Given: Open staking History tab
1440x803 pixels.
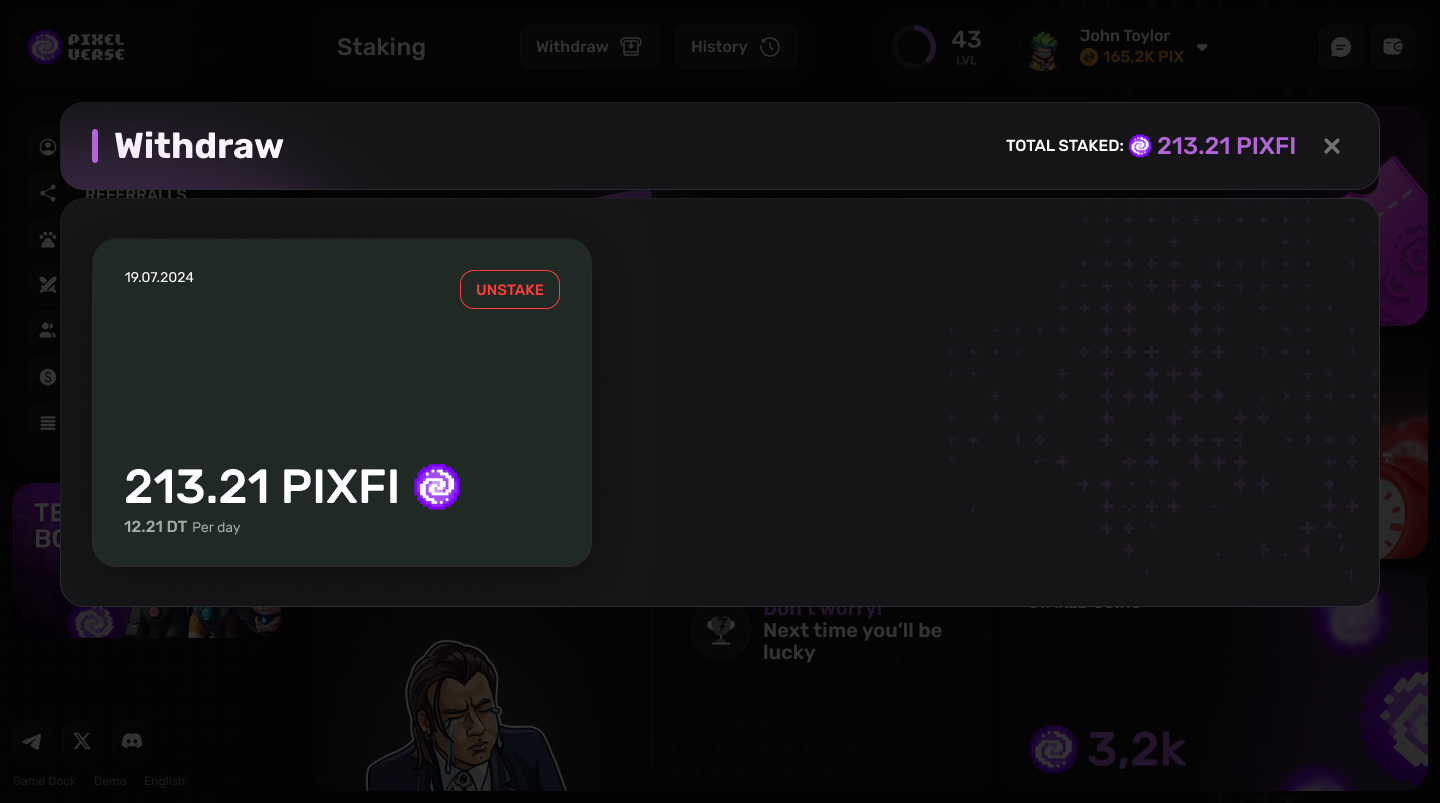Looking at the screenshot, I should (x=736, y=47).
